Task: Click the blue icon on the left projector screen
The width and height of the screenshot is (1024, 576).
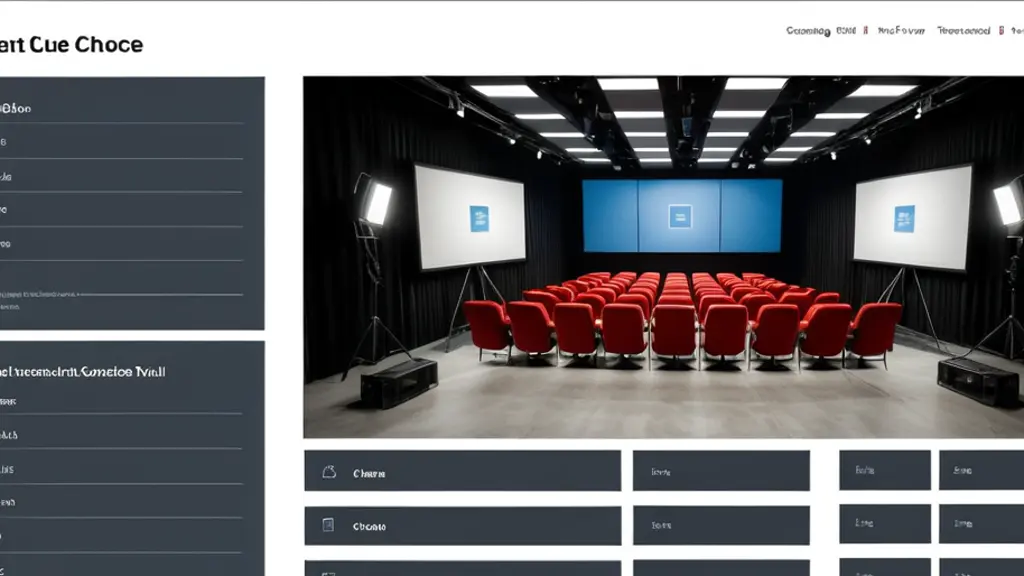Action: tap(479, 219)
